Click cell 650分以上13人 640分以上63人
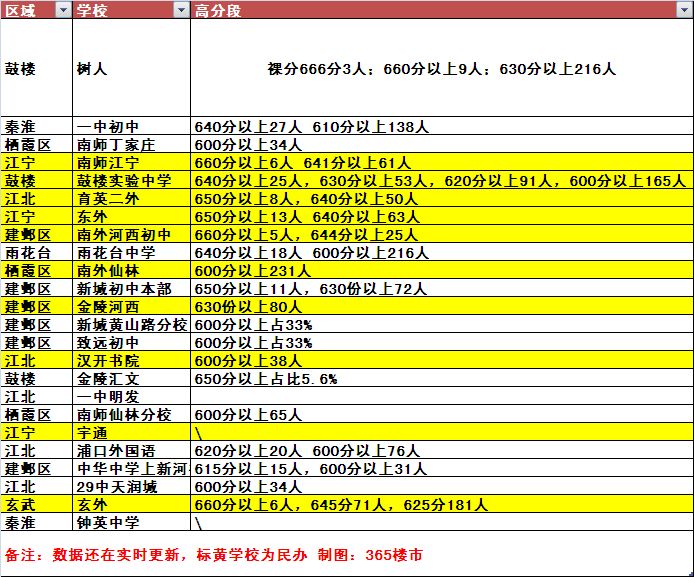 [x=442, y=217]
